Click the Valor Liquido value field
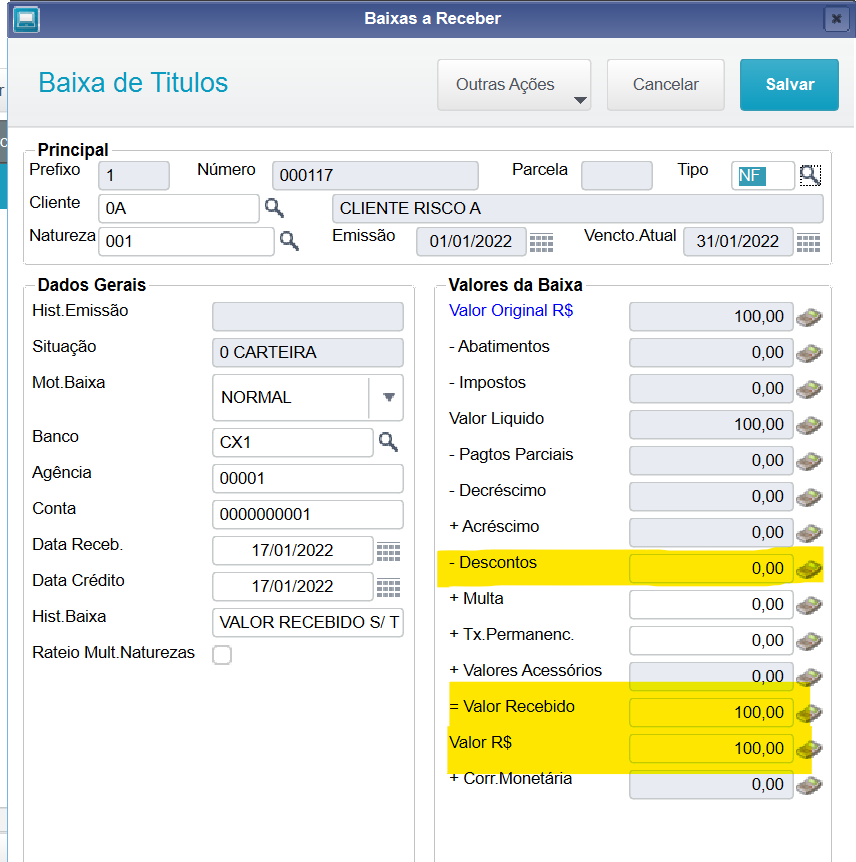The image size is (856, 862). pos(711,424)
